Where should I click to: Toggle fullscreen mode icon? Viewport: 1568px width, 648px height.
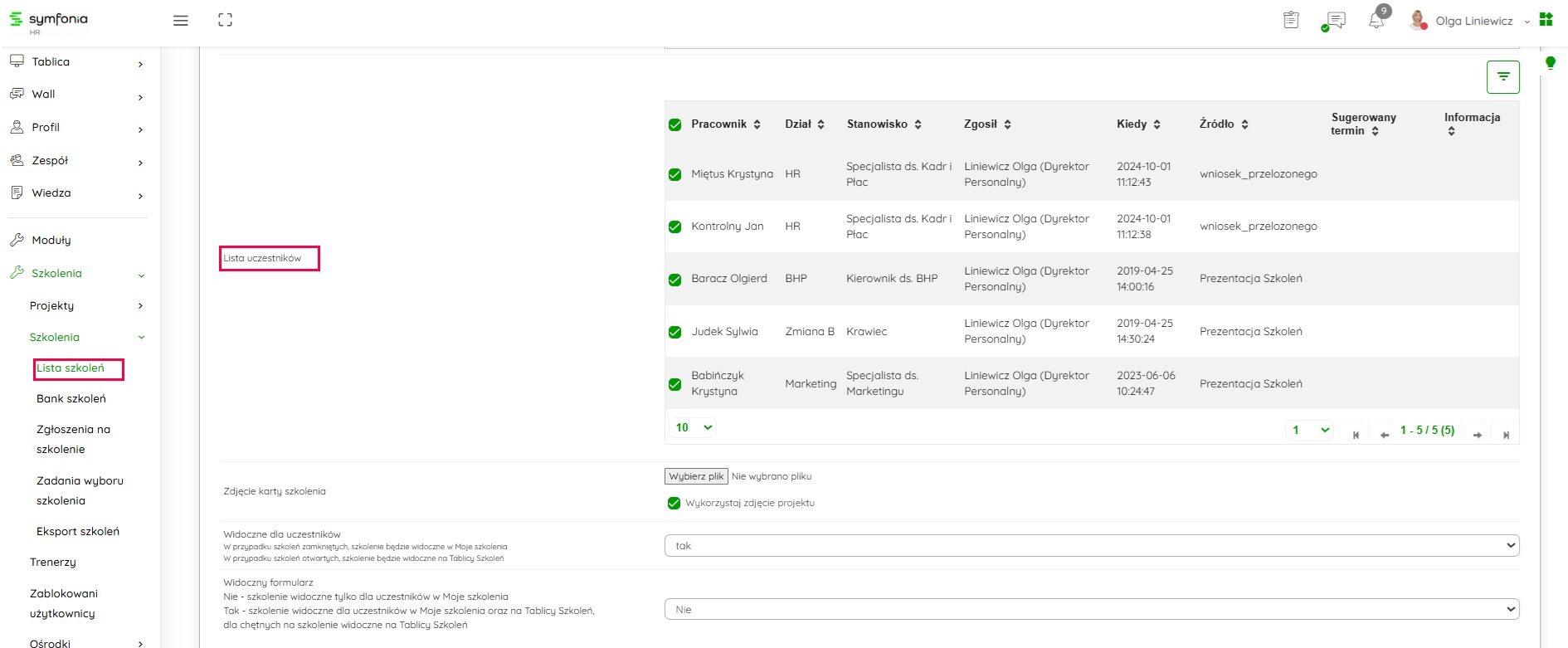coord(225,21)
